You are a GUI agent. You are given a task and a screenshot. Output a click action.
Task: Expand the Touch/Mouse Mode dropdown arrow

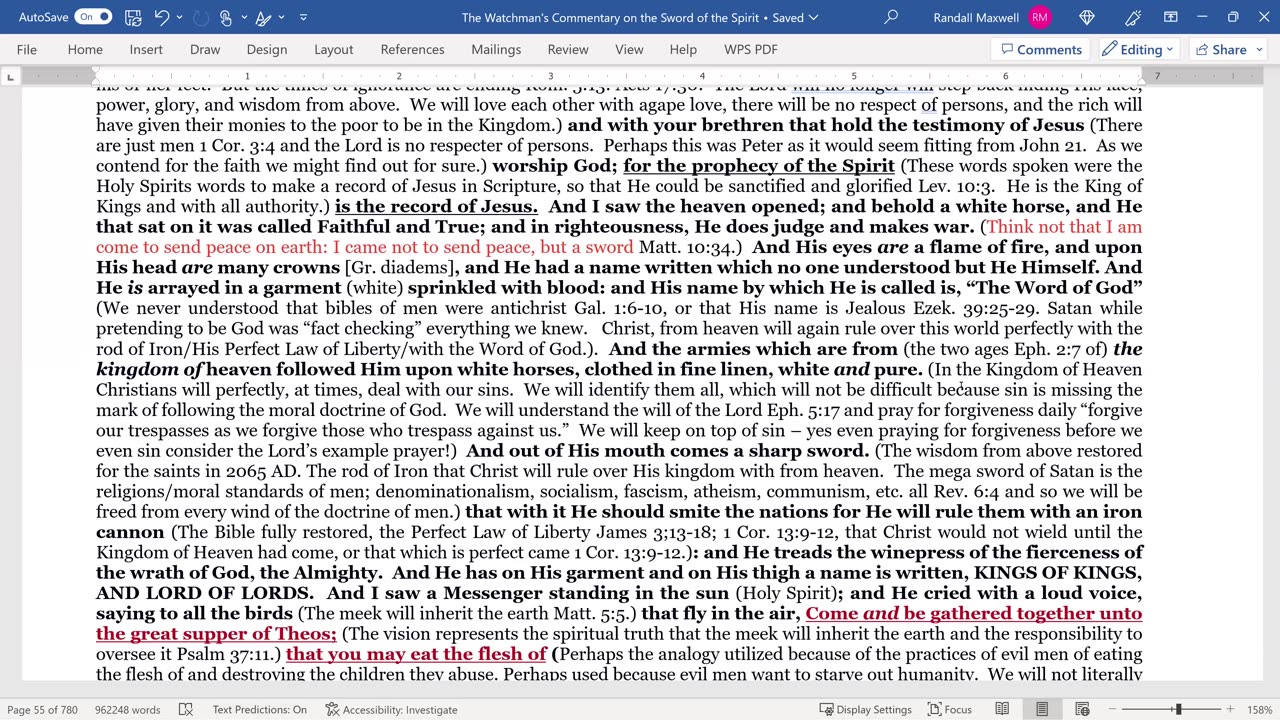pyautogui.click(x=243, y=17)
